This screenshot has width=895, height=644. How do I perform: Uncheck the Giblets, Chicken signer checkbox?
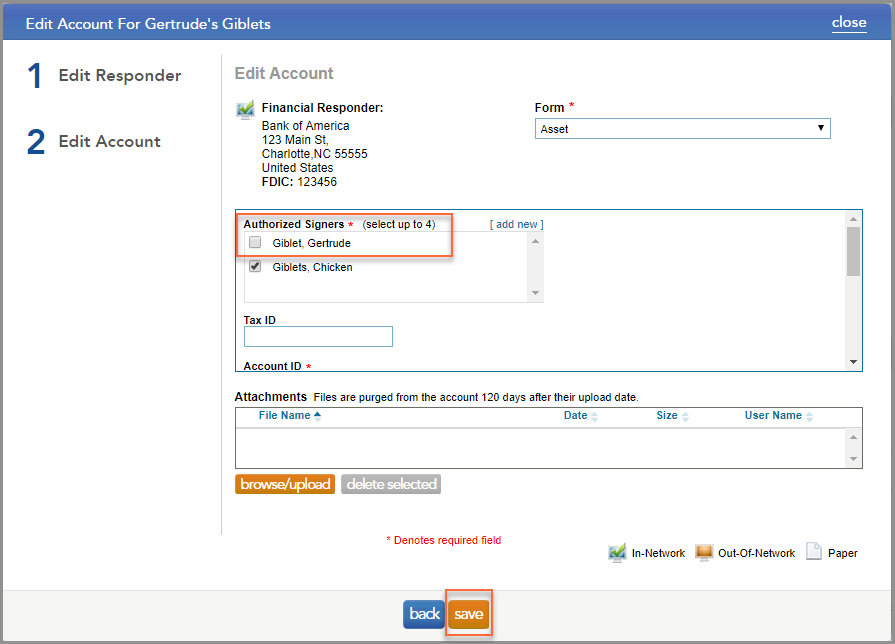pyautogui.click(x=254, y=265)
